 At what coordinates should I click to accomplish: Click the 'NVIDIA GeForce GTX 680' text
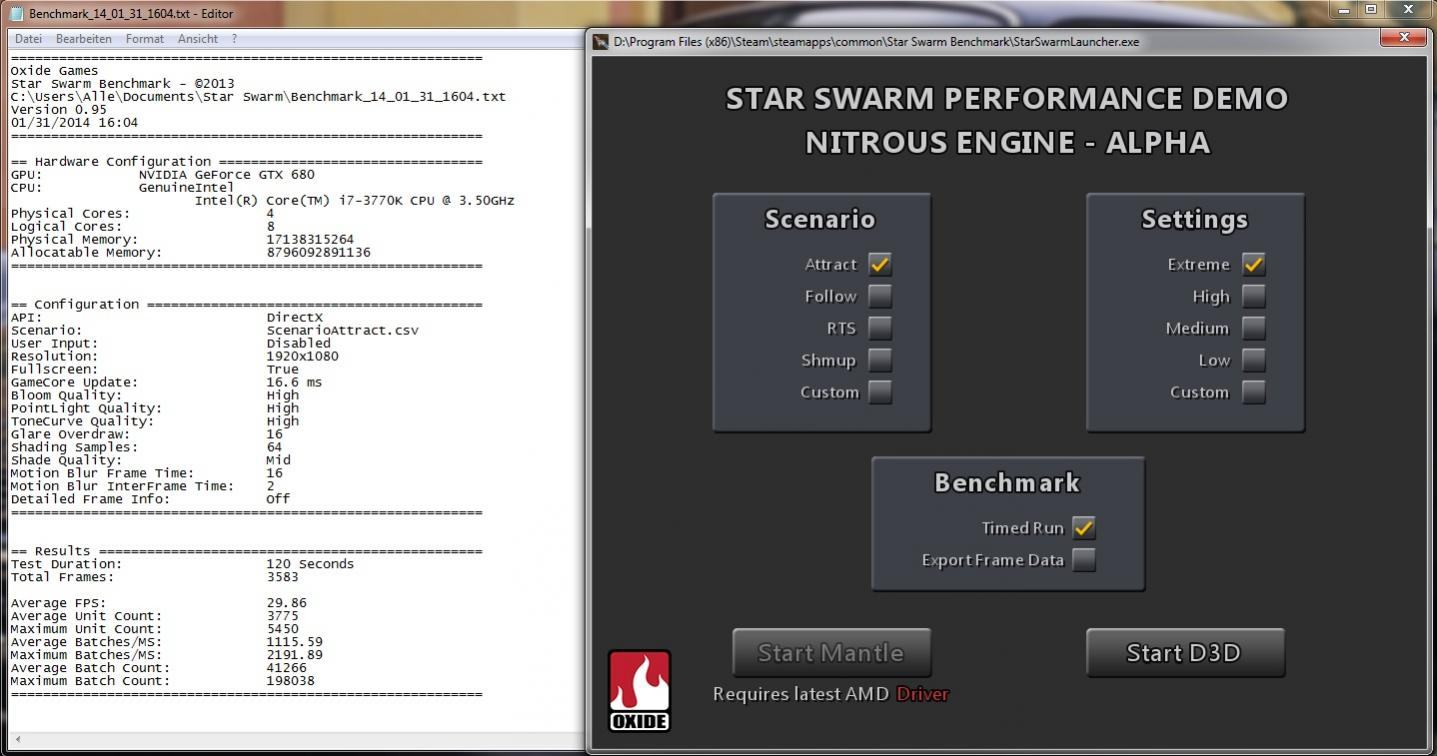click(226, 174)
